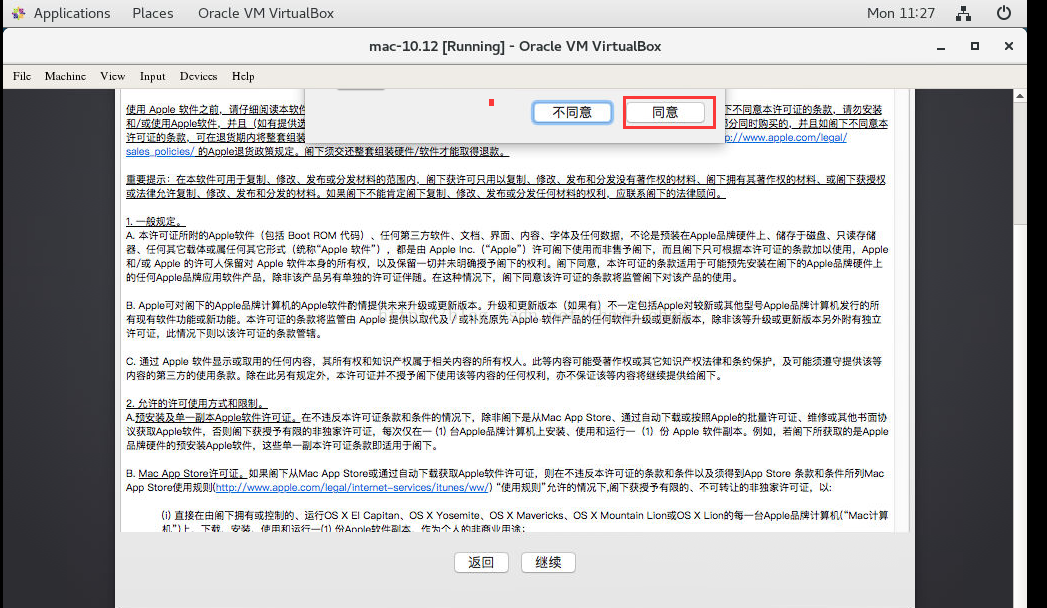
Task: Minimize the VirtualBox window
Action: click(941, 47)
